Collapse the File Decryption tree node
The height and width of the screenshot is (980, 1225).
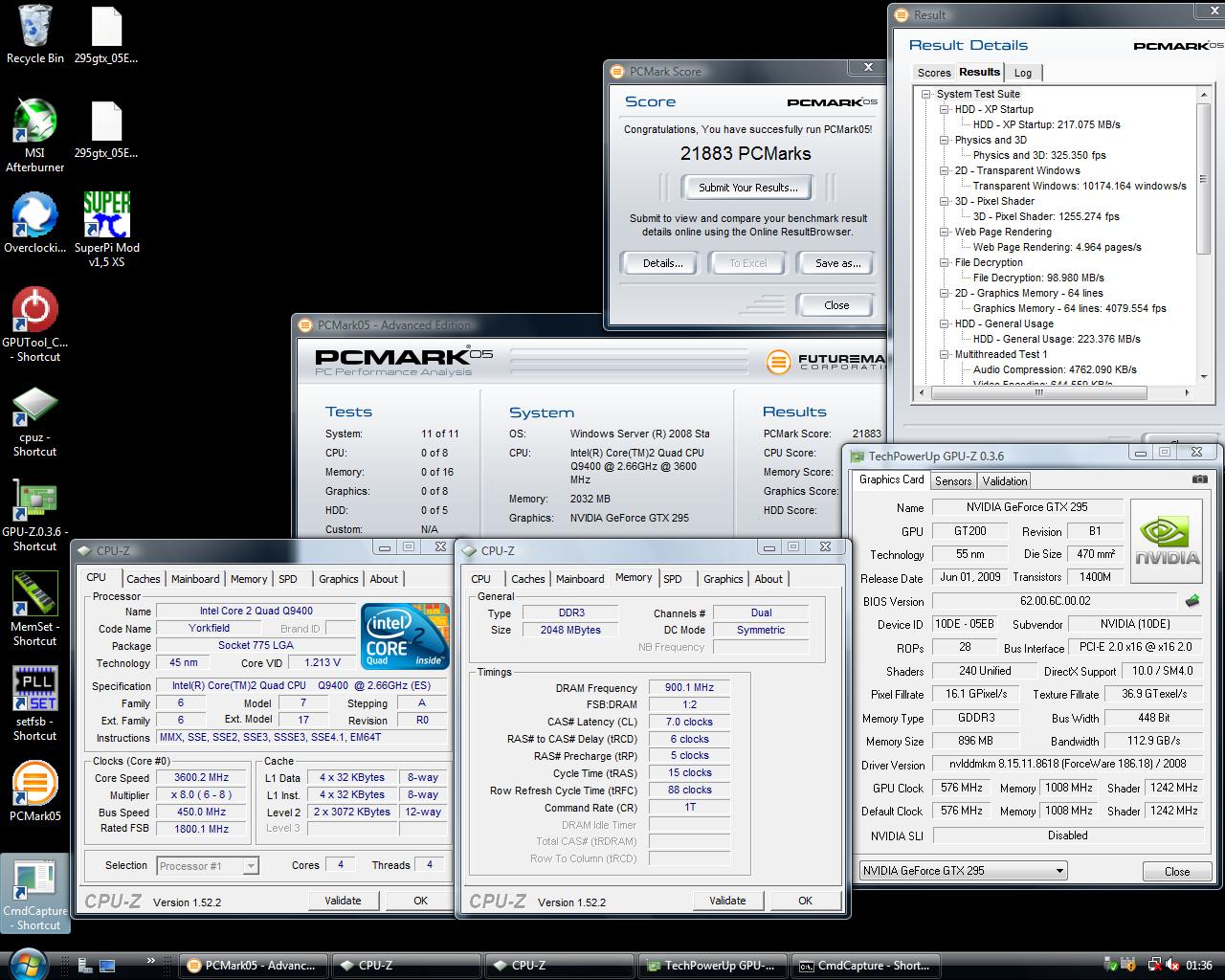(945, 262)
